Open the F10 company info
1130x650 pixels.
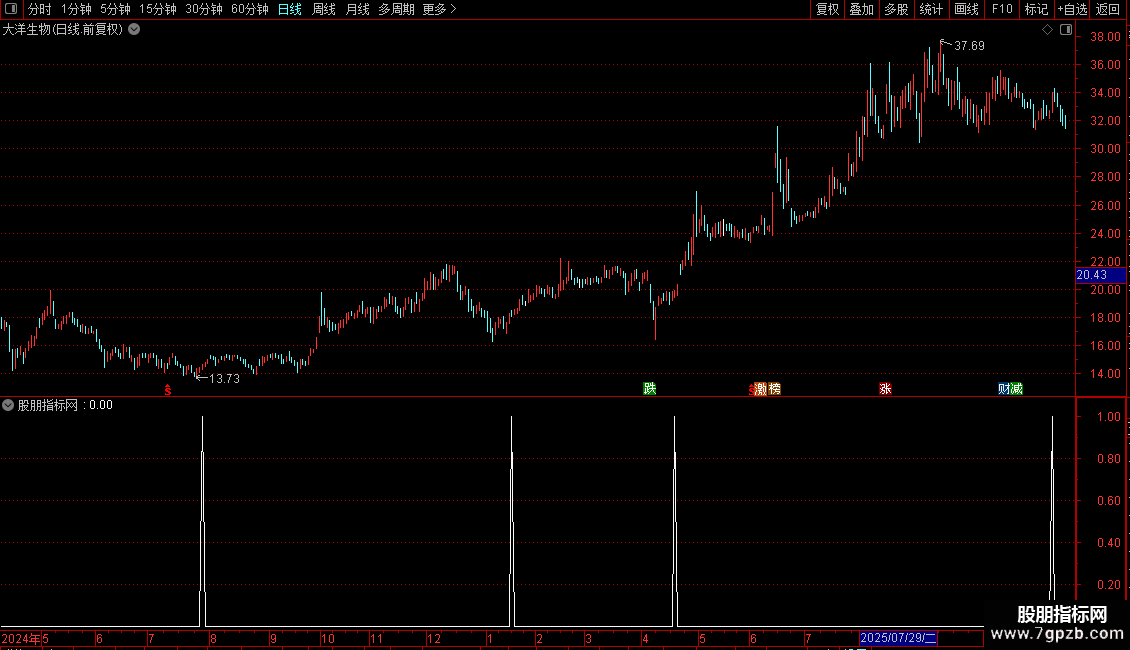click(x=1002, y=9)
